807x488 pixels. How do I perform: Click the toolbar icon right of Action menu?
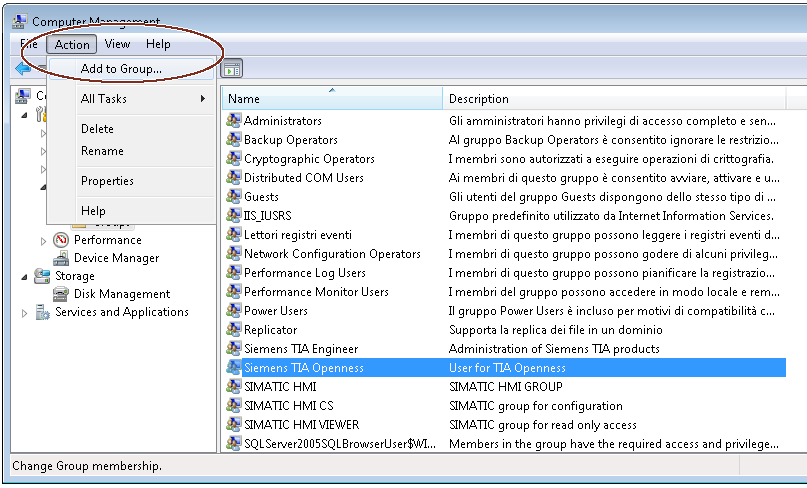coord(232,69)
